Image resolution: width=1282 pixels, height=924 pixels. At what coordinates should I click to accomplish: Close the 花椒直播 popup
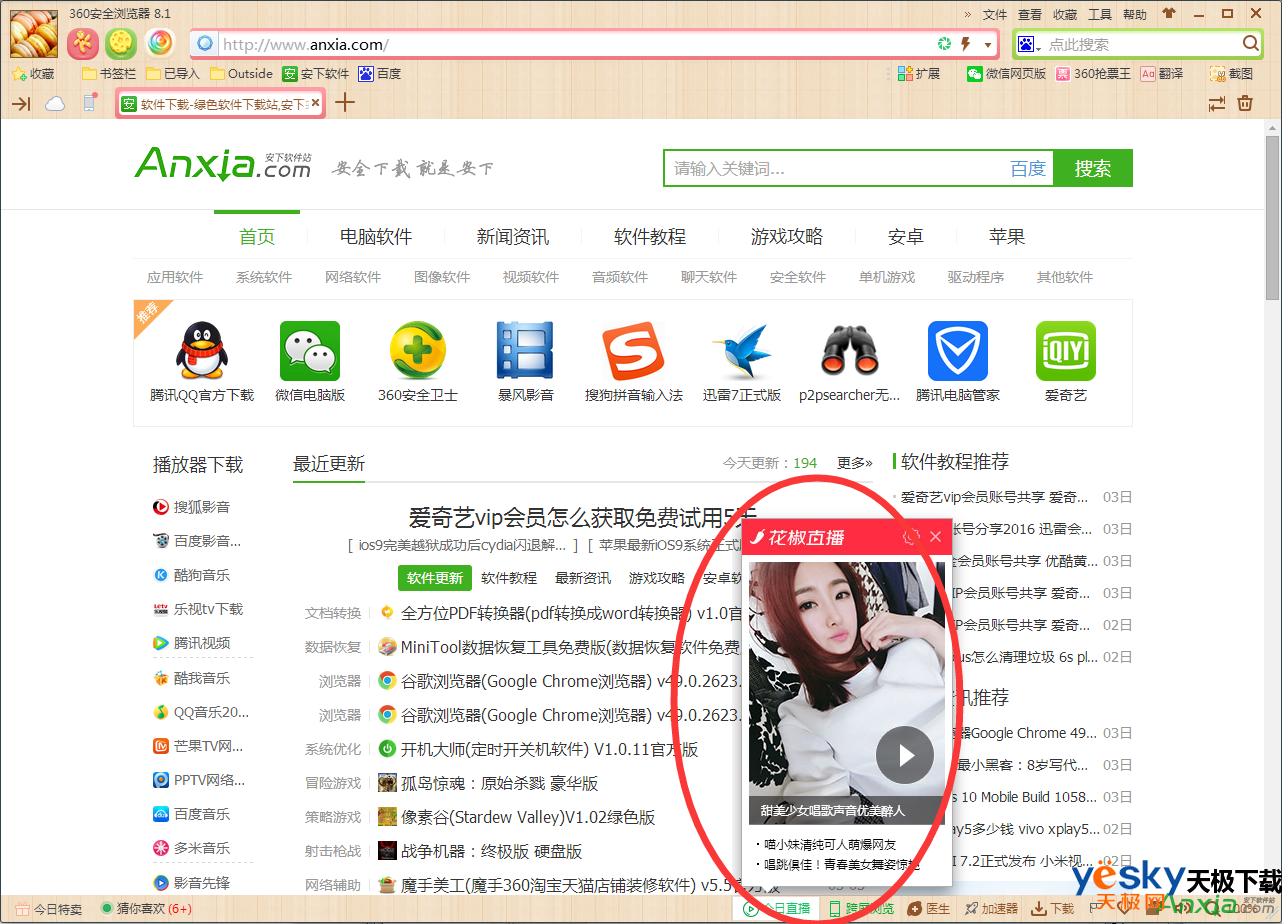[936, 537]
